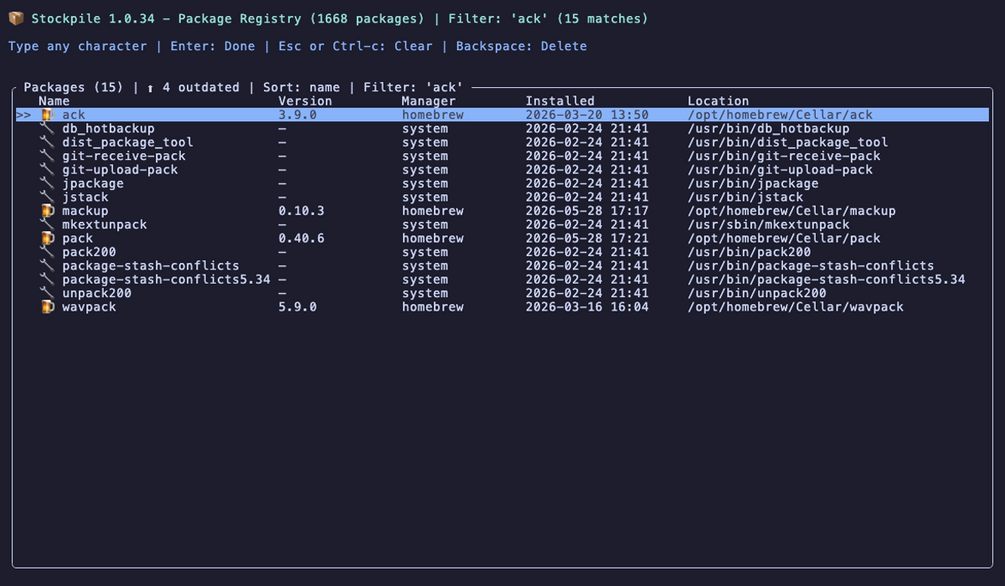Select the db_hotbackup package name
Screen dimensions: 1005x586
point(108,128)
